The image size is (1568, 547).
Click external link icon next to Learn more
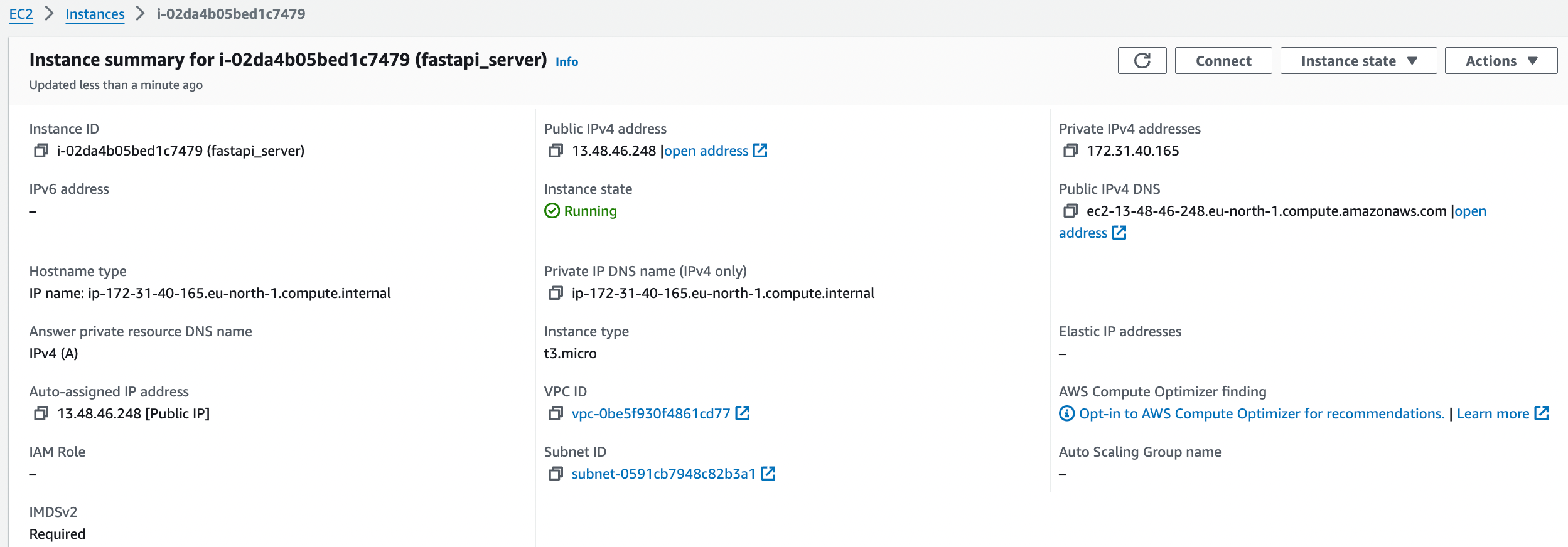[x=1542, y=413]
